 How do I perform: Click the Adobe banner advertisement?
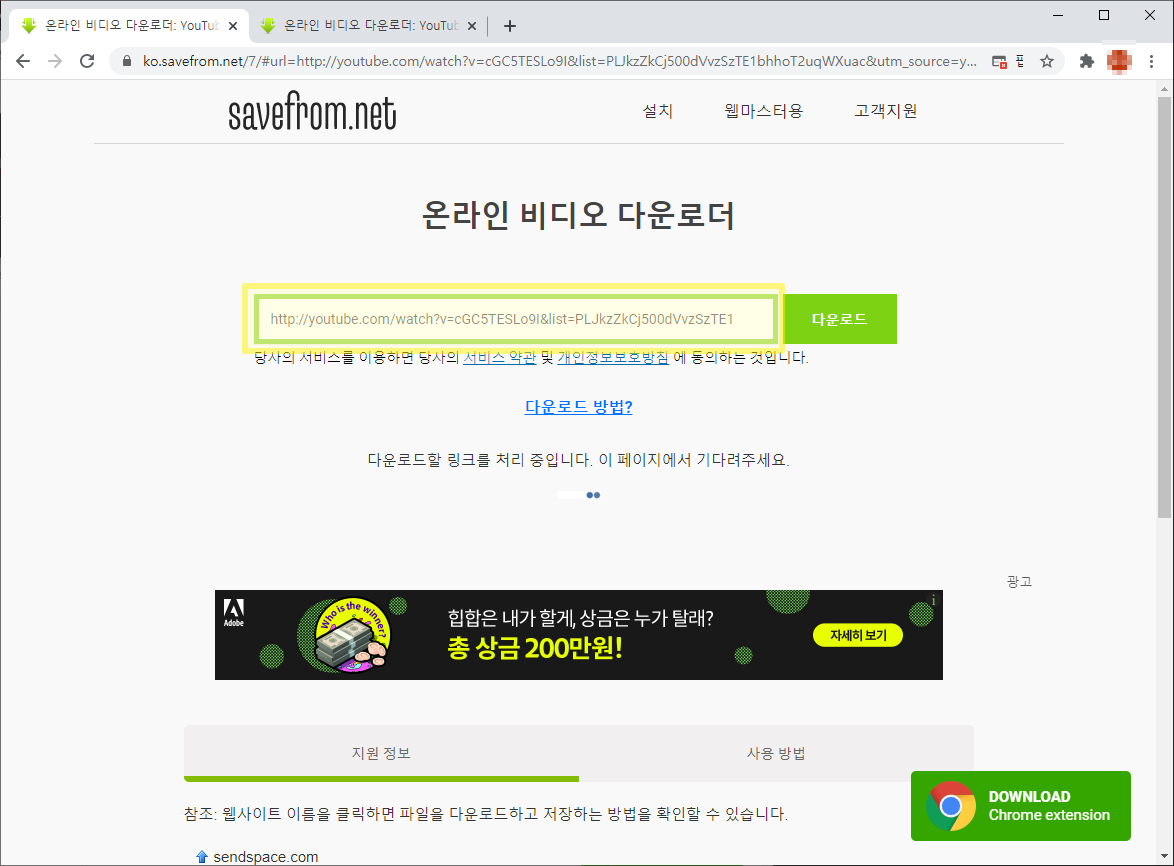(x=579, y=635)
